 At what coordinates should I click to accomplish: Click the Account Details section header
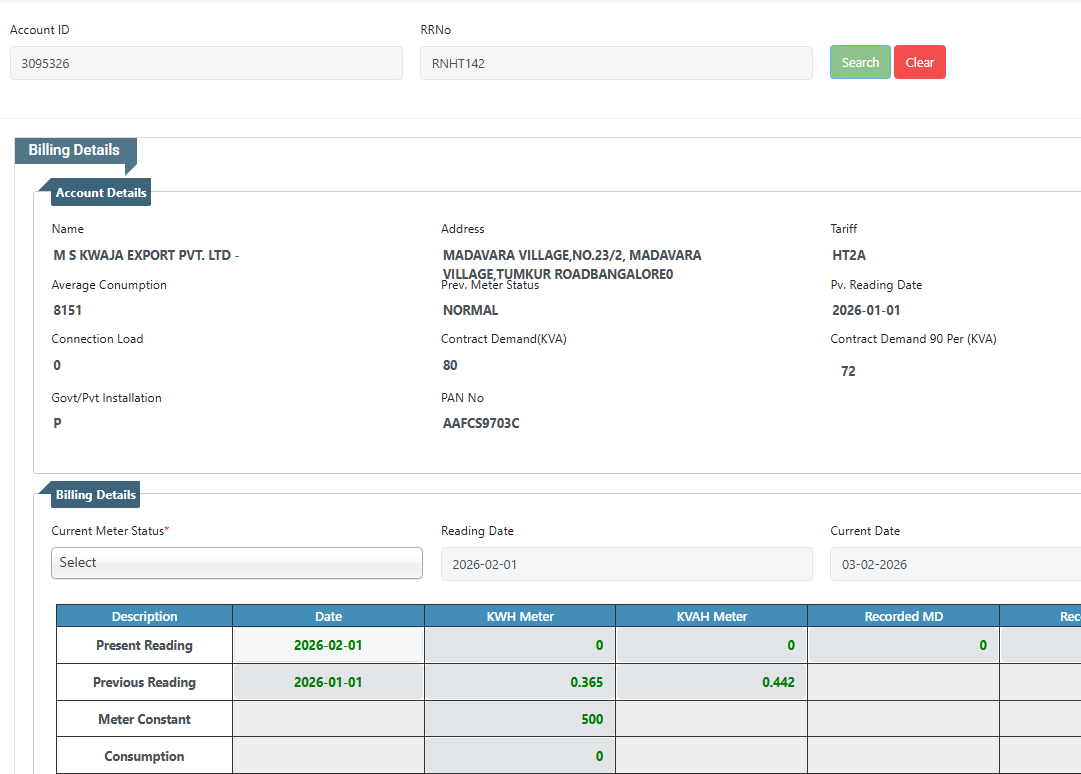pyautogui.click(x=101, y=193)
